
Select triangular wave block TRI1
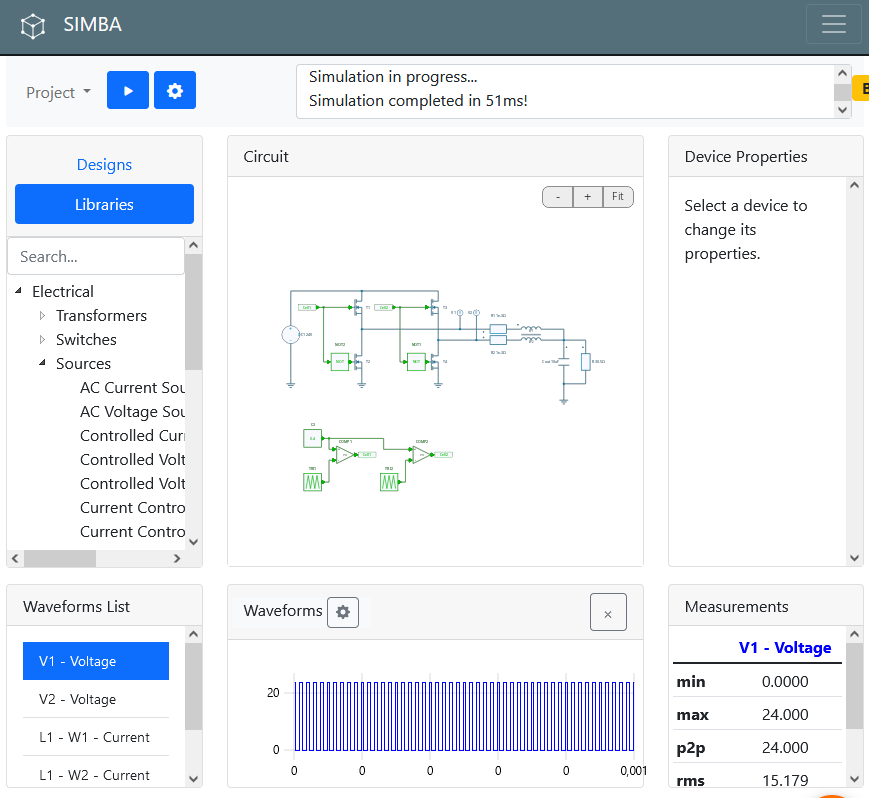coord(313,482)
